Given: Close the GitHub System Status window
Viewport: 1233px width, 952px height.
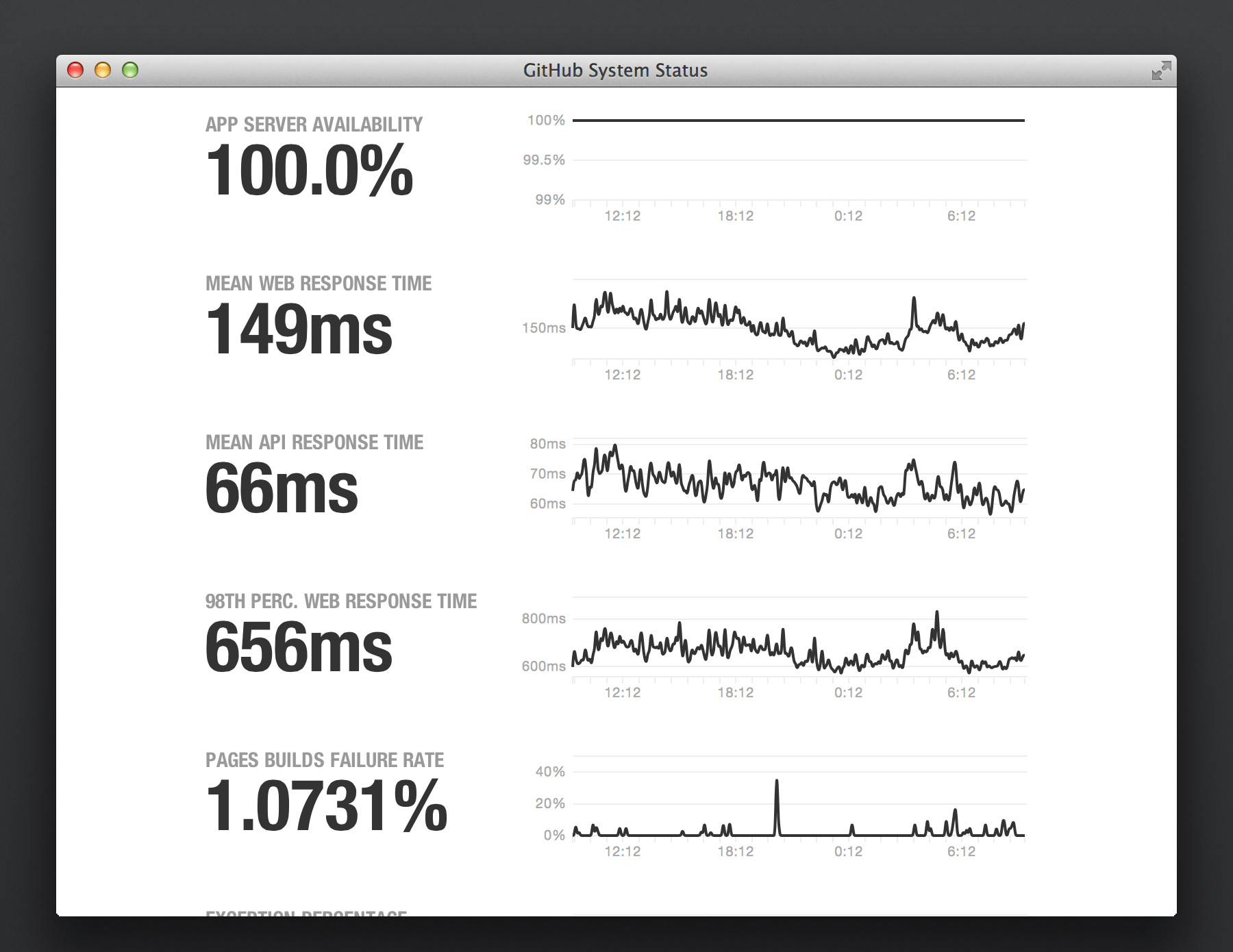Looking at the screenshot, I should tap(75, 71).
